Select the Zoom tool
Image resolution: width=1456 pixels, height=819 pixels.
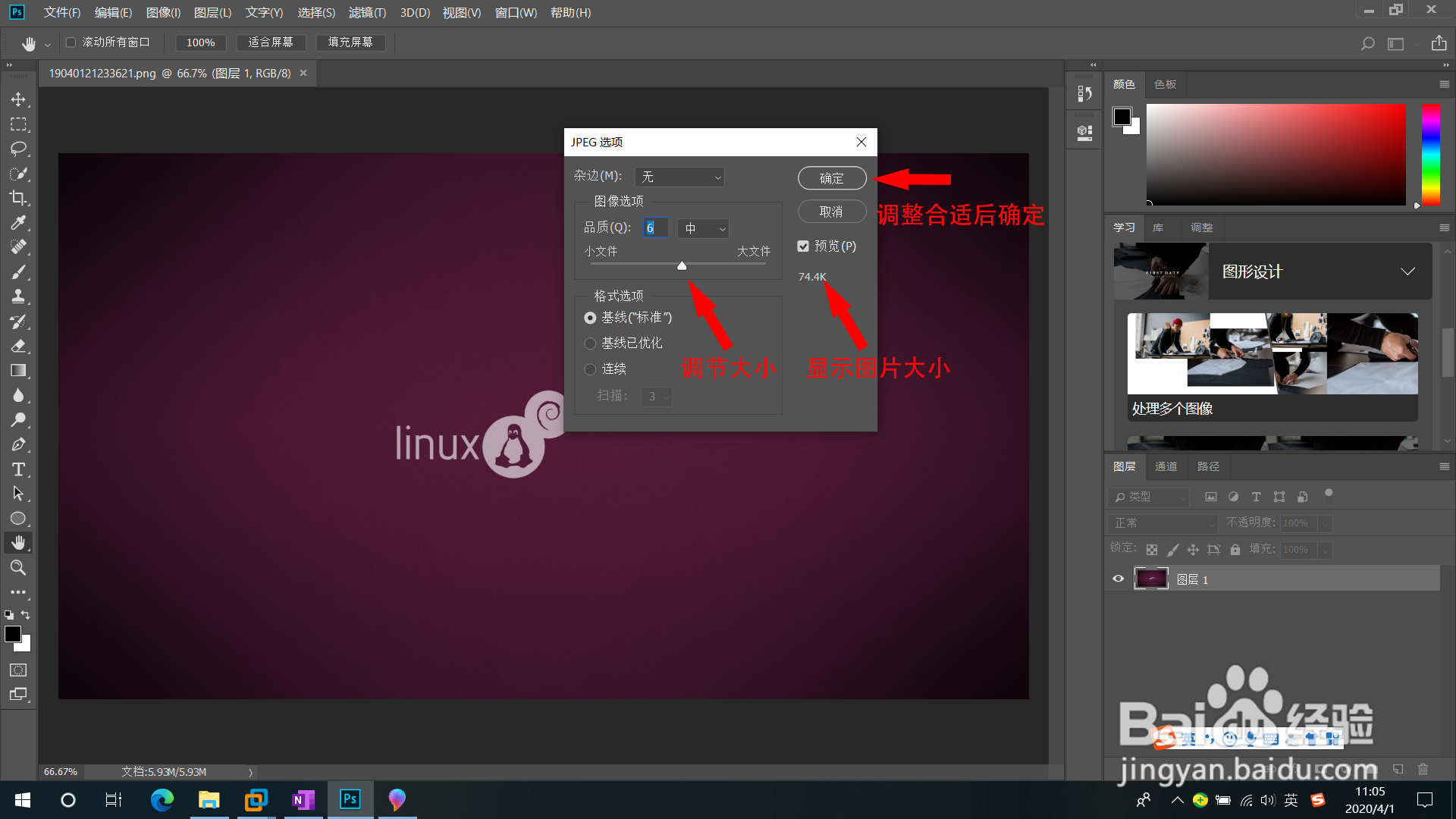[x=18, y=567]
